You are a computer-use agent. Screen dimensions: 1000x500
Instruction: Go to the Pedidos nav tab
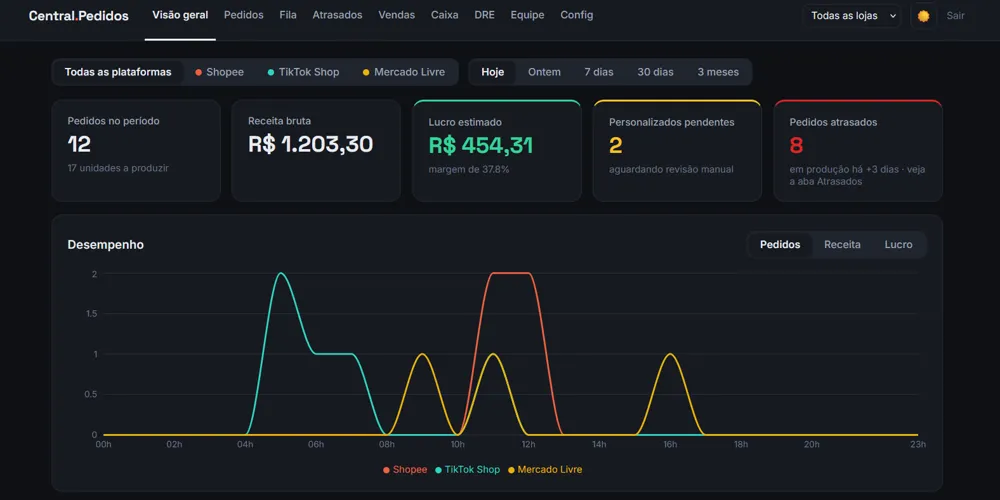[x=244, y=15]
